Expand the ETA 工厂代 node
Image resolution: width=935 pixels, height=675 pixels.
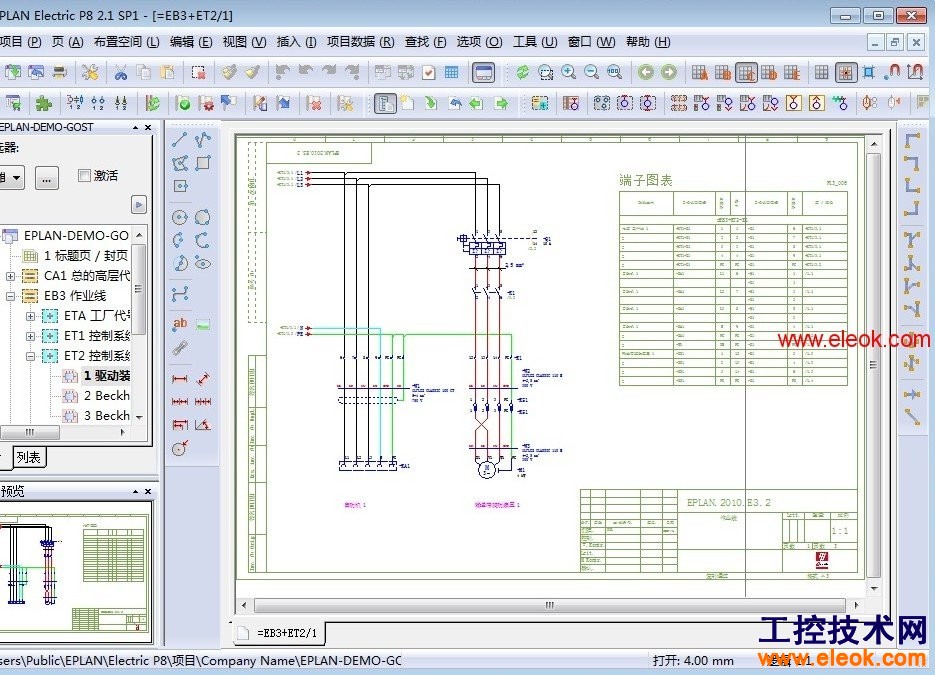(x=30, y=316)
